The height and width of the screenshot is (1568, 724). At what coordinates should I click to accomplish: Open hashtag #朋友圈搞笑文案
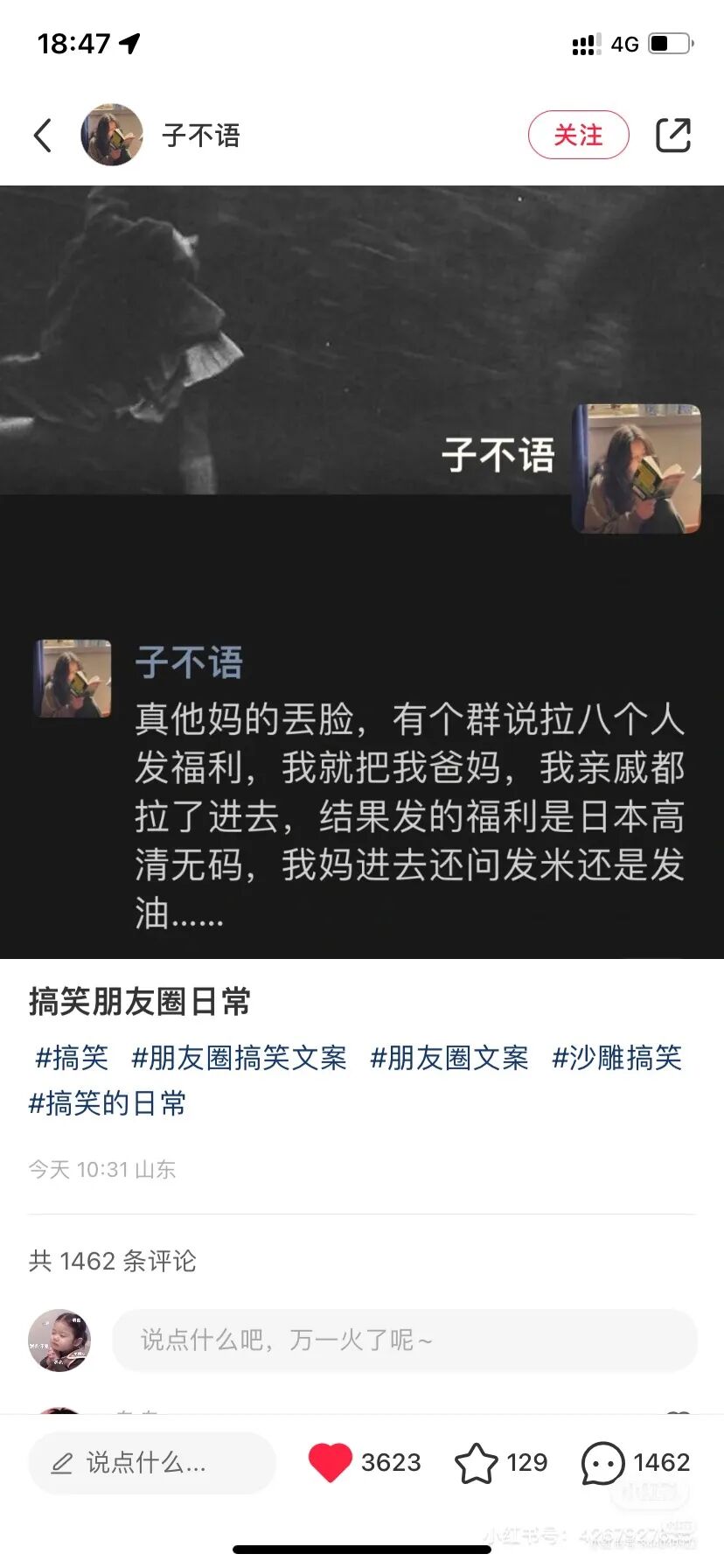pos(239,1058)
